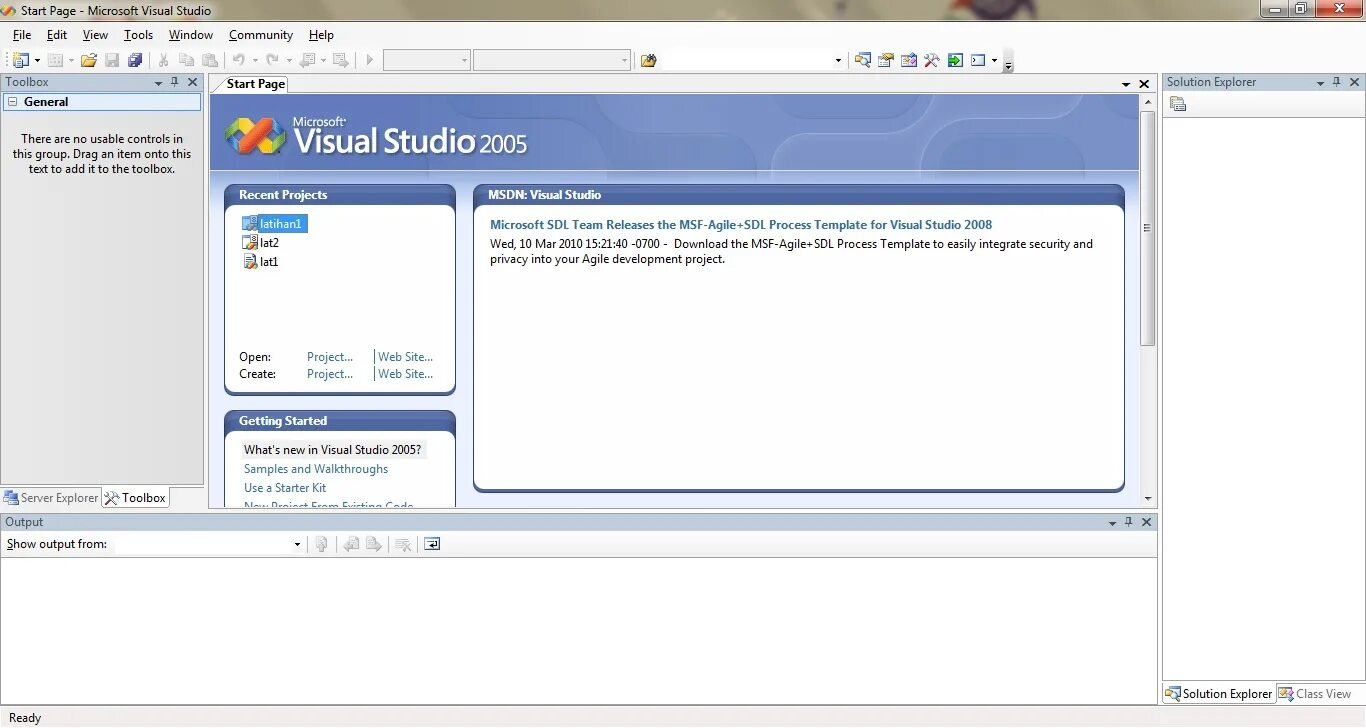Open Solution Explorer window position dropdown
Image resolution: width=1366 pixels, height=728 pixels.
click(x=1320, y=83)
